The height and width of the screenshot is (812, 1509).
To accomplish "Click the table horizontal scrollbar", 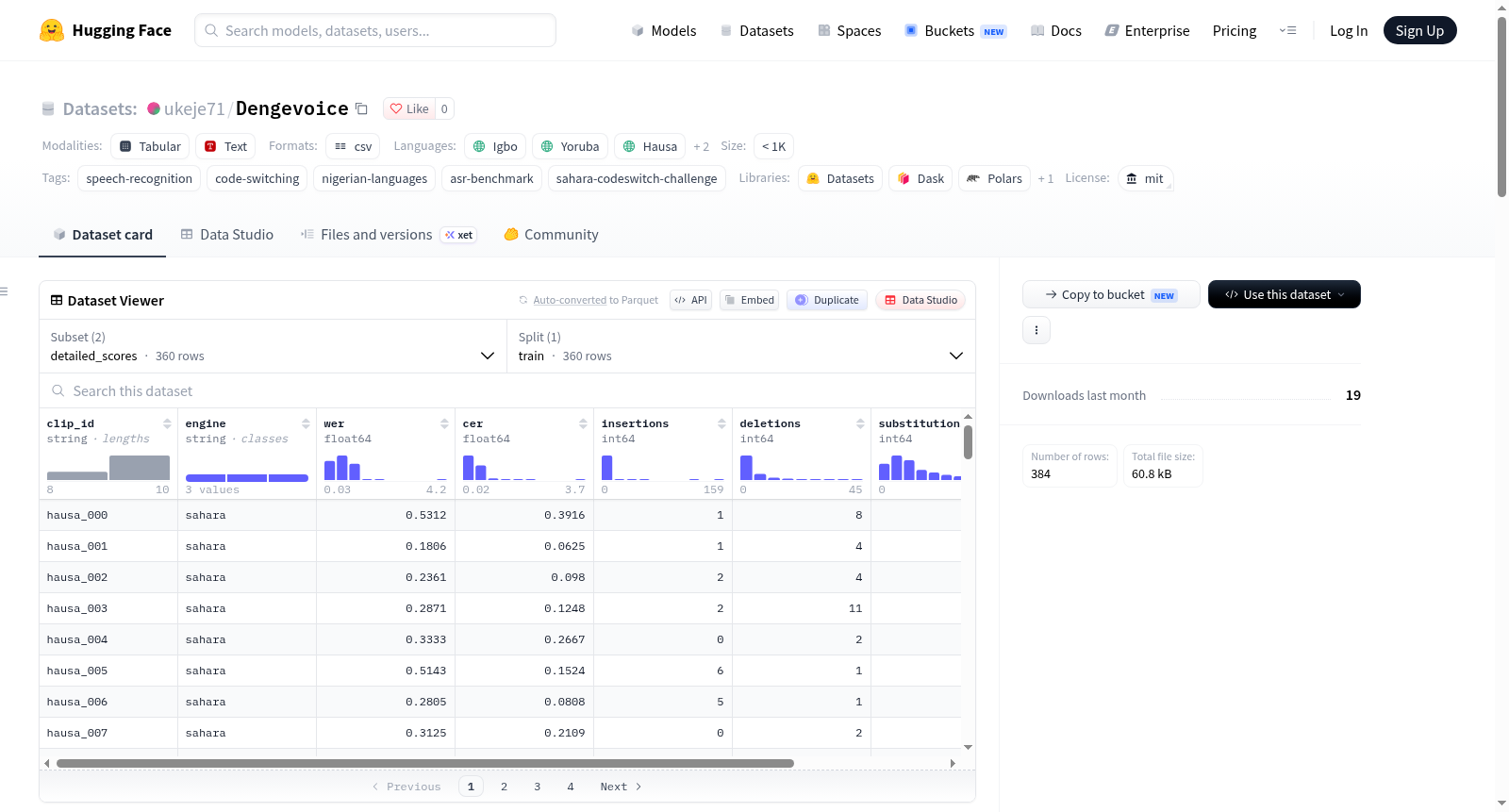I will [425, 763].
